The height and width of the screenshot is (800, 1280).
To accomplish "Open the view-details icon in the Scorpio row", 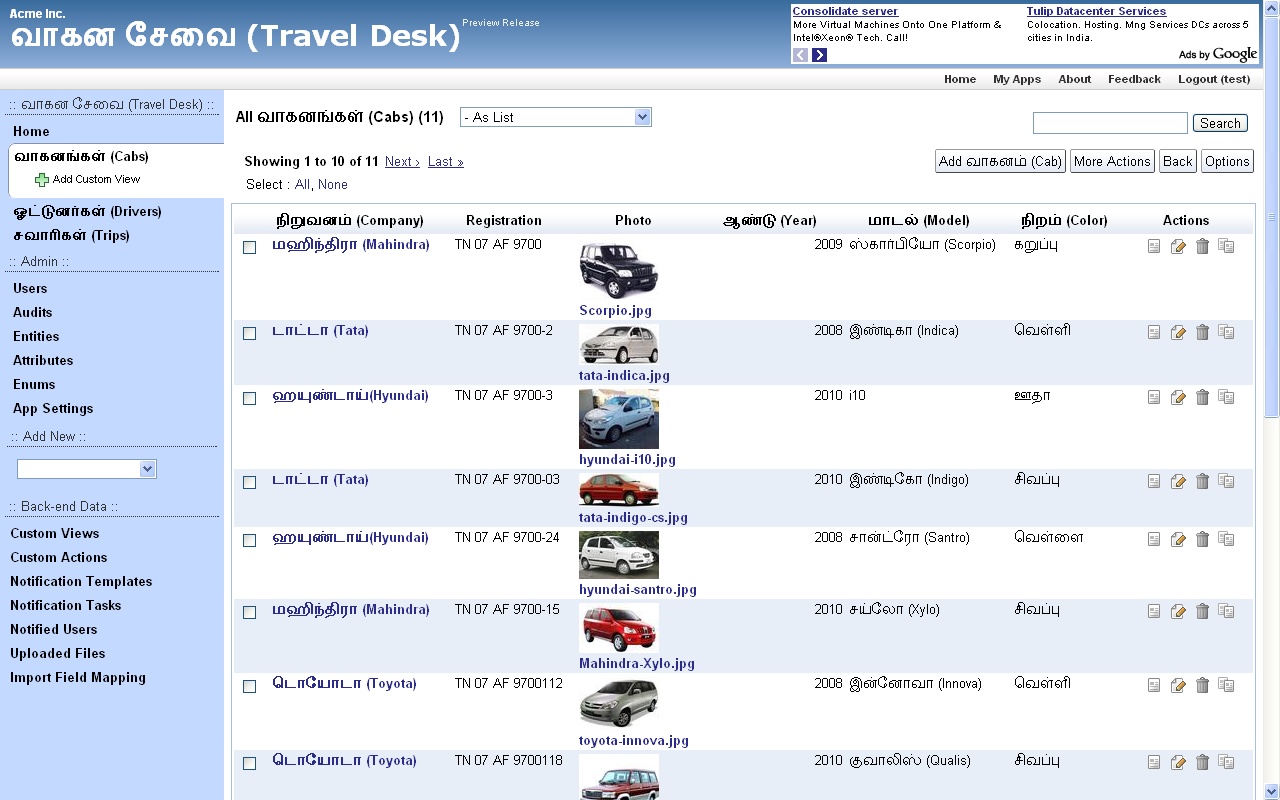I will pyautogui.click(x=1154, y=246).
